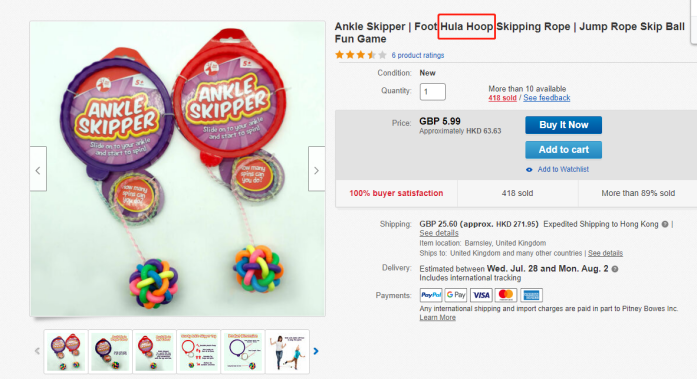
Task: Click the star rating display
Action: (x=361, y=55)
